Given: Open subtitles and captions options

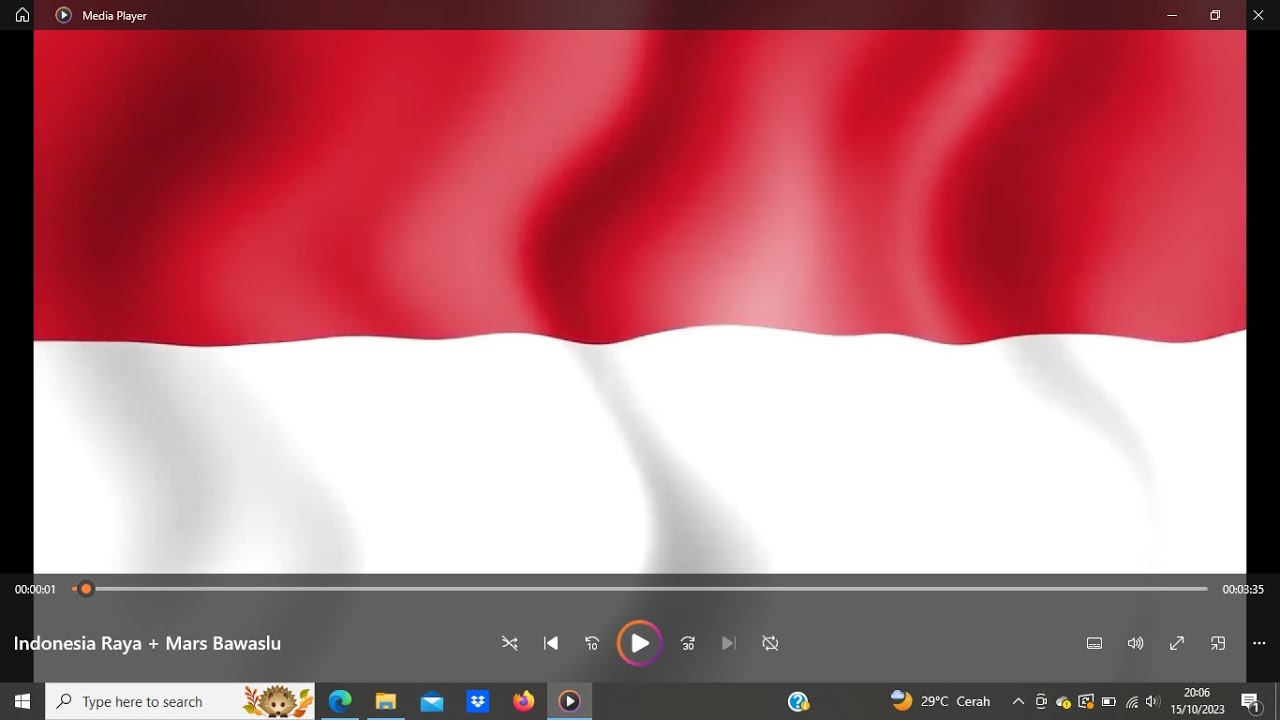Looking at the screenshot, I should (1094, 643).
